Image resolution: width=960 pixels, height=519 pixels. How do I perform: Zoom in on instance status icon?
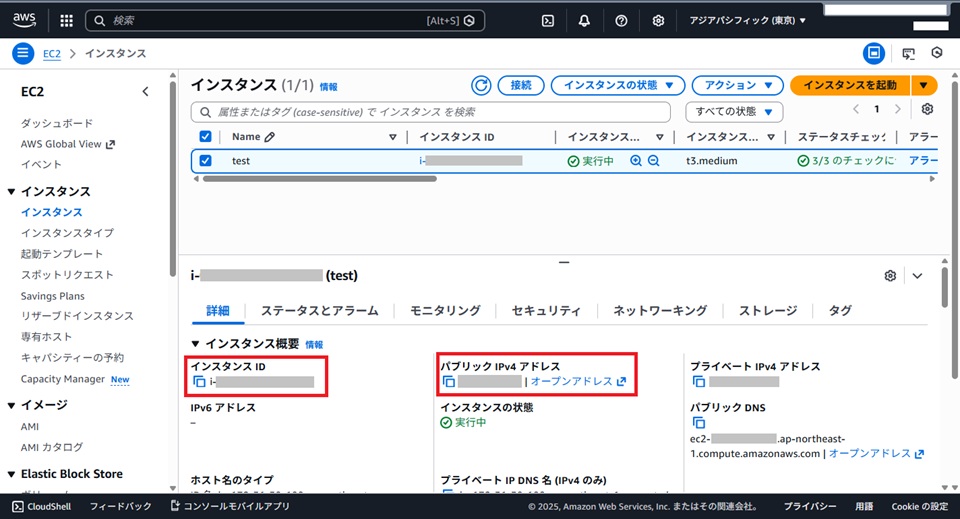tap(635, 161)
